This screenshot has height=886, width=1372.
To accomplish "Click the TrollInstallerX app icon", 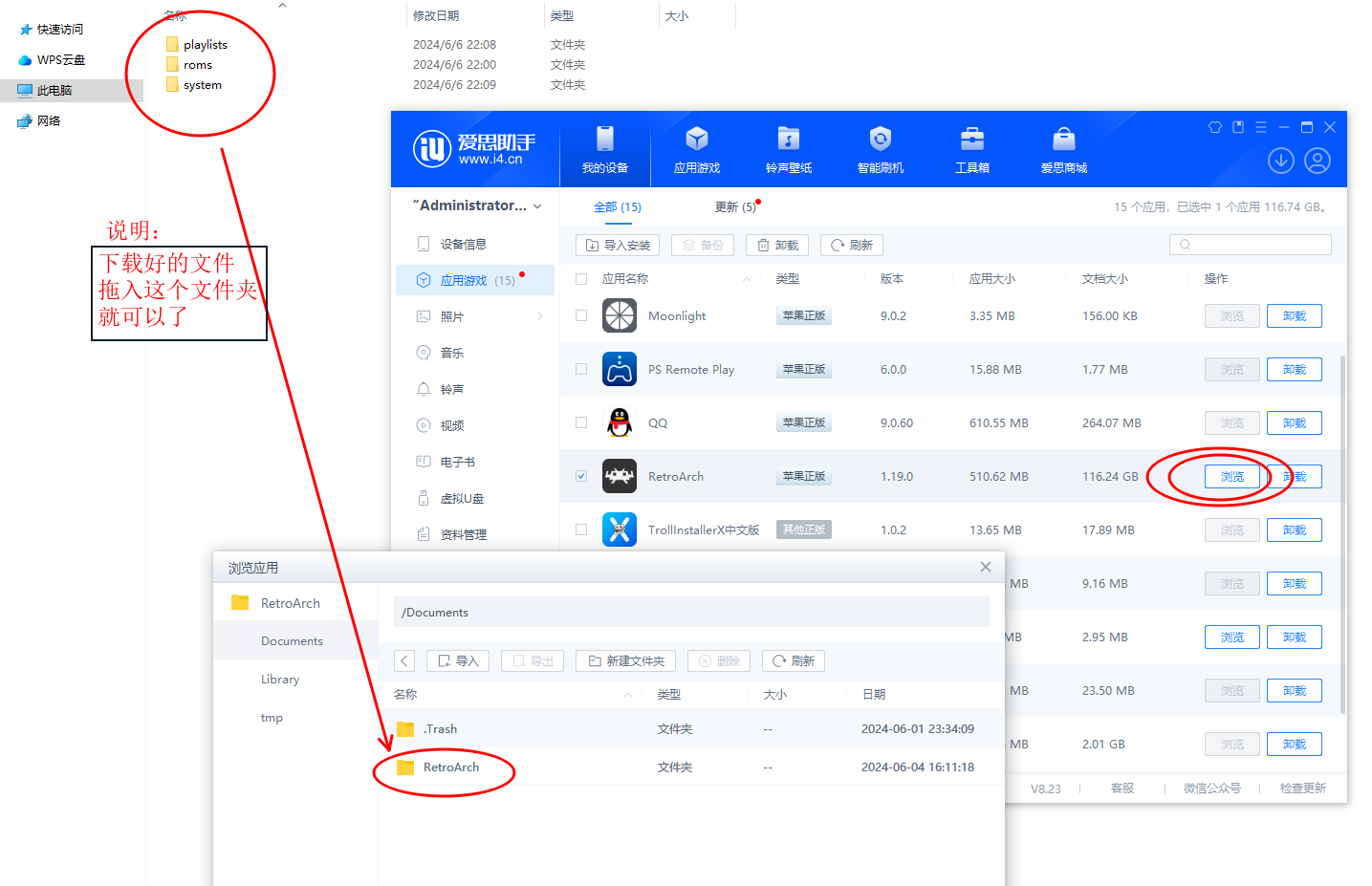I will [620, 529].
